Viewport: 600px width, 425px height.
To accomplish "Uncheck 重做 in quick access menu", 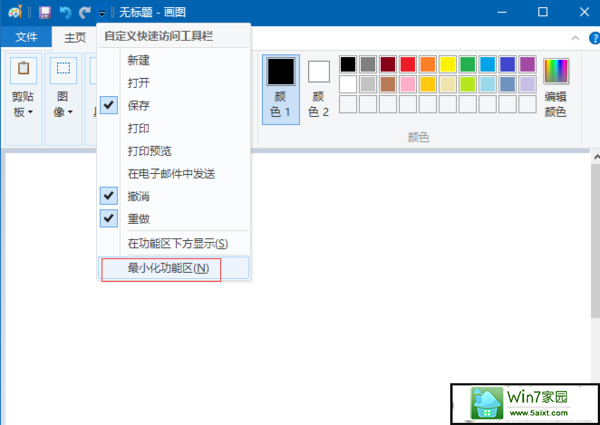I will point(109,217).
